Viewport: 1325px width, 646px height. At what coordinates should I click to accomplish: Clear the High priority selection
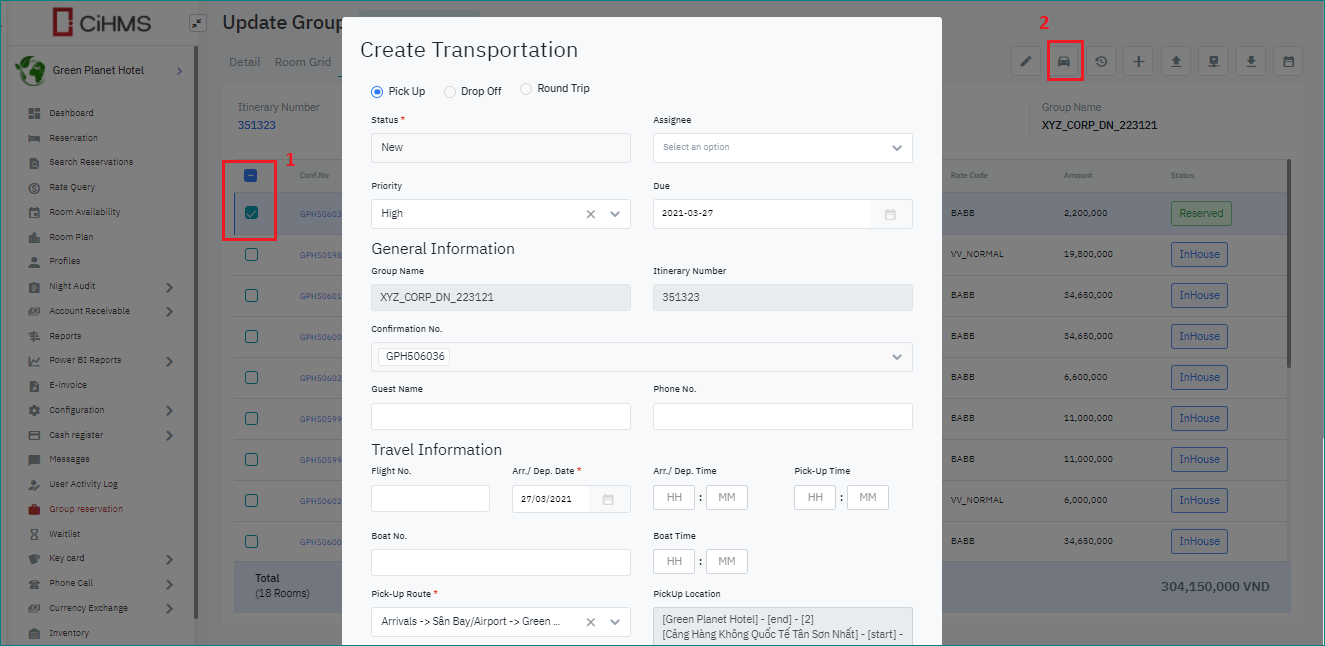click(590, 214)
